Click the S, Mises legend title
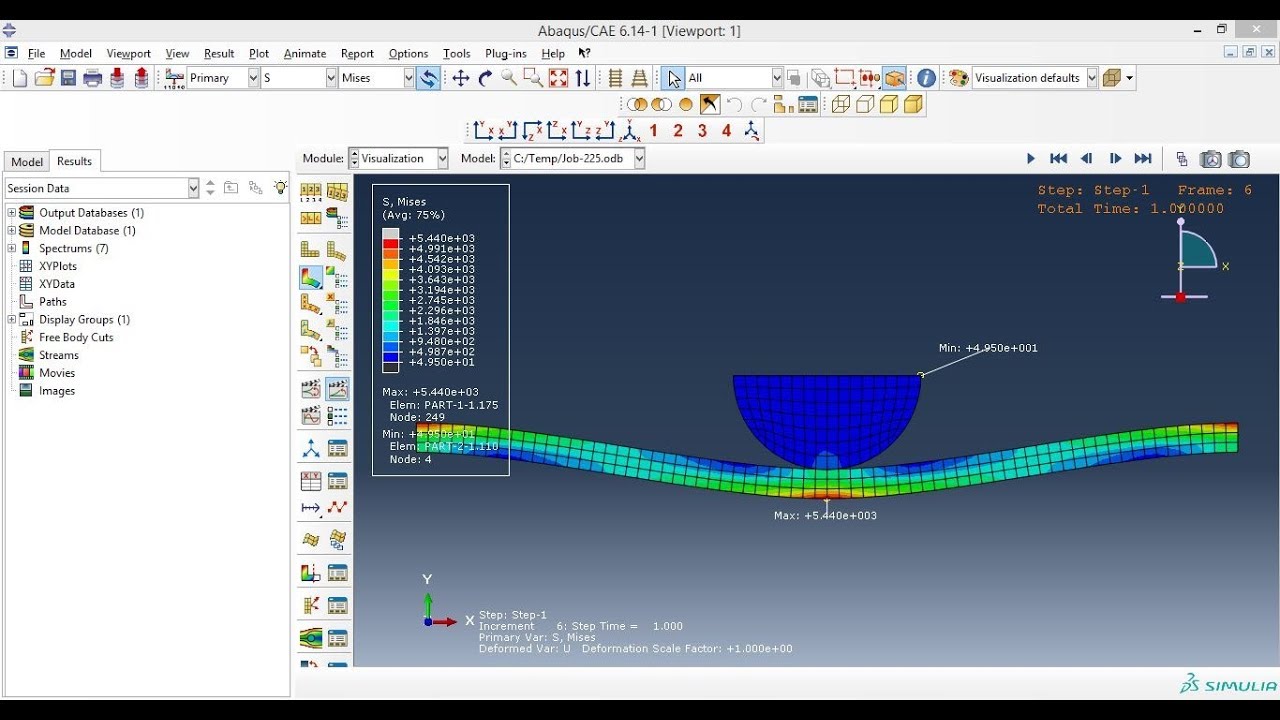The height and width of the screenshot is (720, 1280). [404, 202]
